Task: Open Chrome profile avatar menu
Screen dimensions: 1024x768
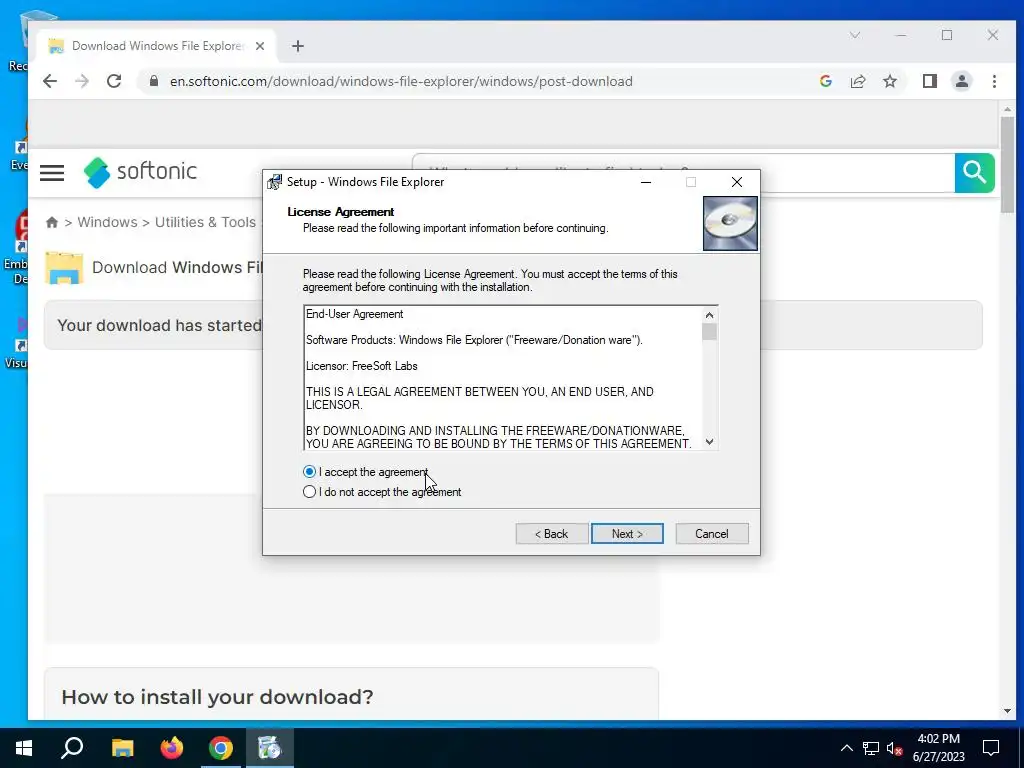Action: point(961,81)
